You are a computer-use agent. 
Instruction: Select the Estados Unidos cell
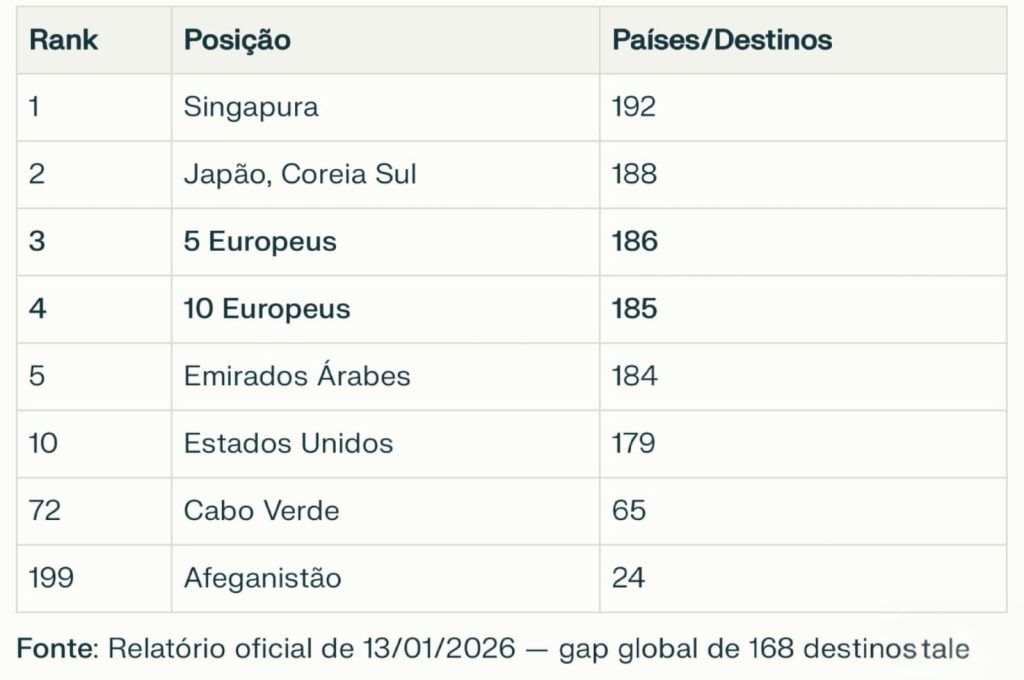288,443
